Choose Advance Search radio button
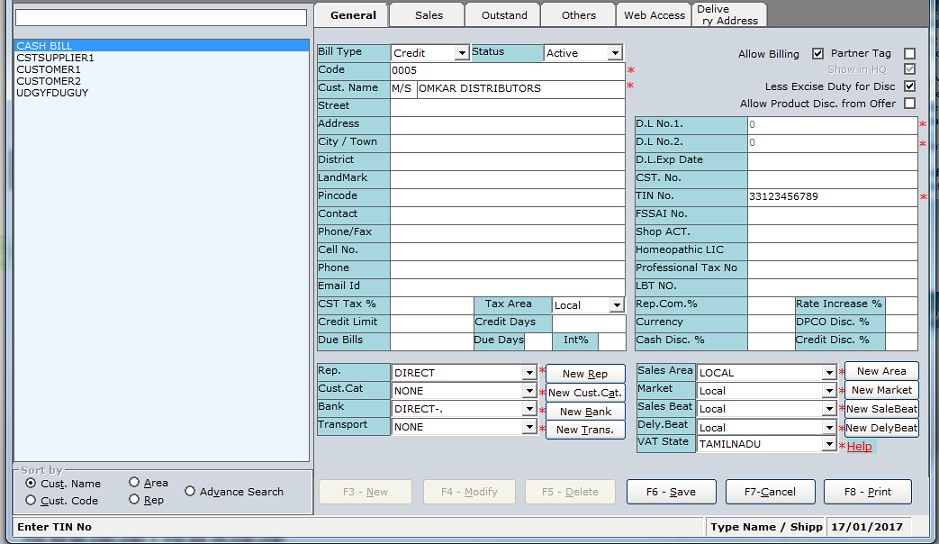 click(x=190, y=492)
